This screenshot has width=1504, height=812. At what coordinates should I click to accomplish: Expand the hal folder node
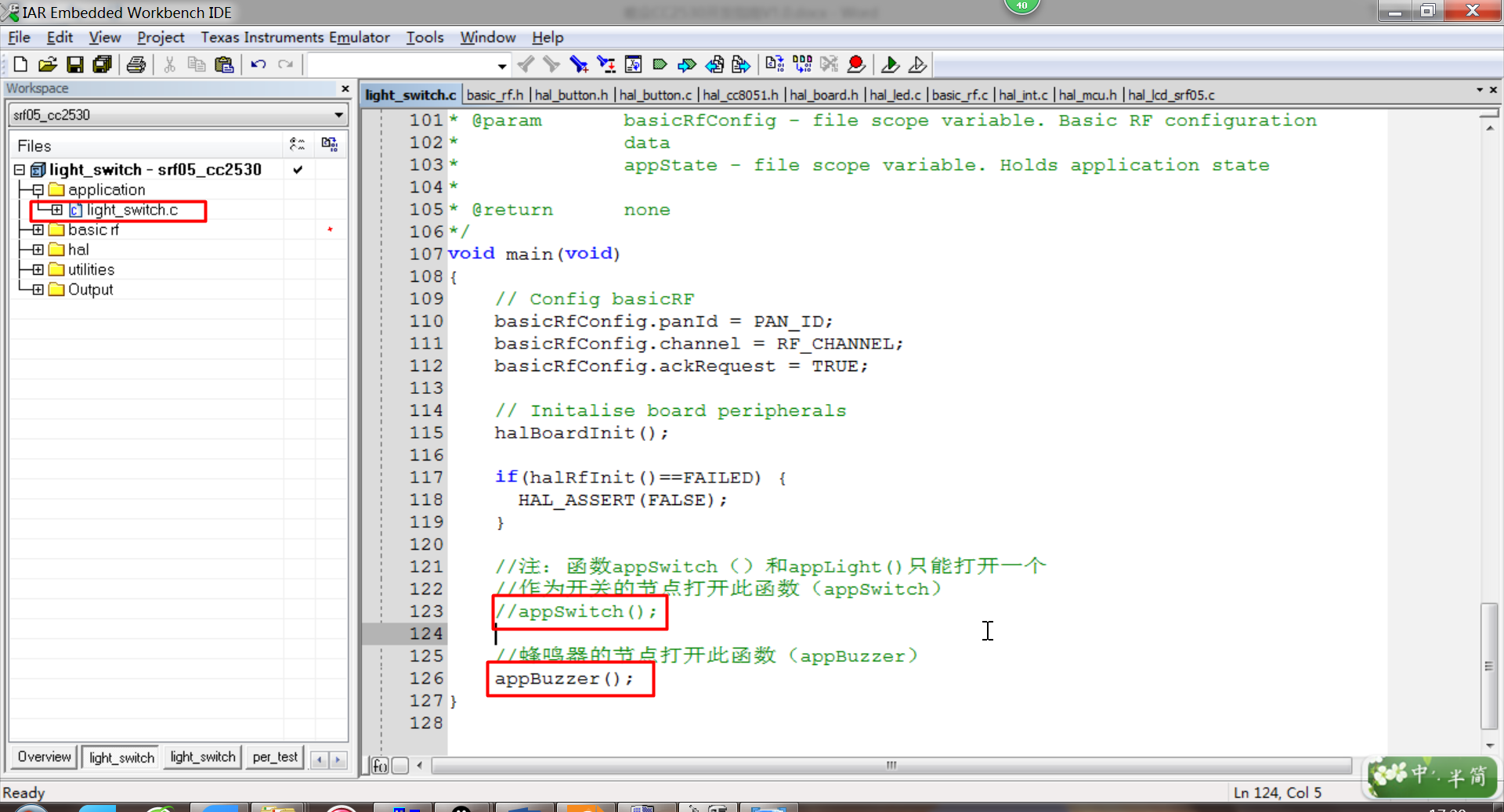point(38,250)
